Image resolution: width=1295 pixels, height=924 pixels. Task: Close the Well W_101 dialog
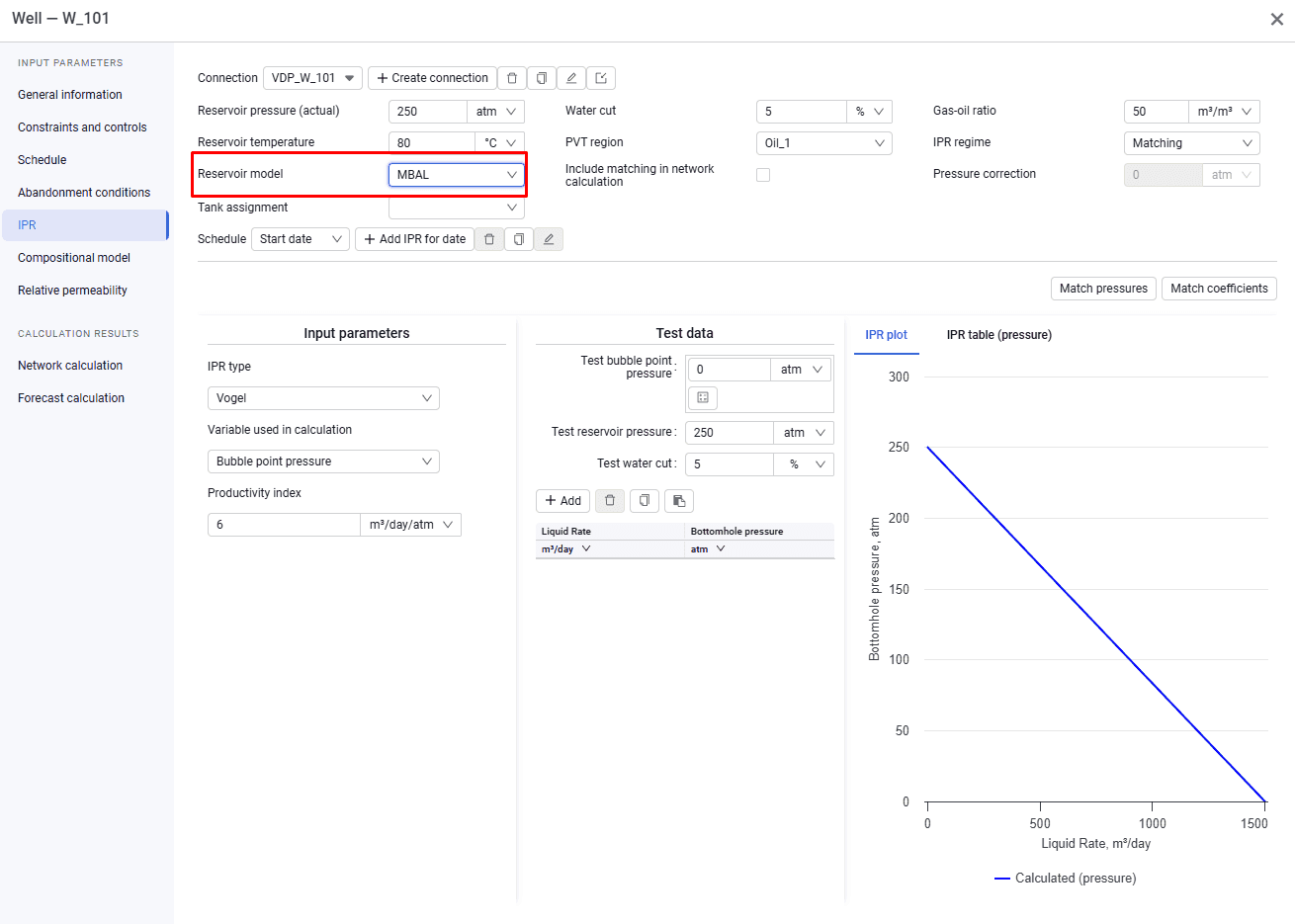(x=1276, y=19)
